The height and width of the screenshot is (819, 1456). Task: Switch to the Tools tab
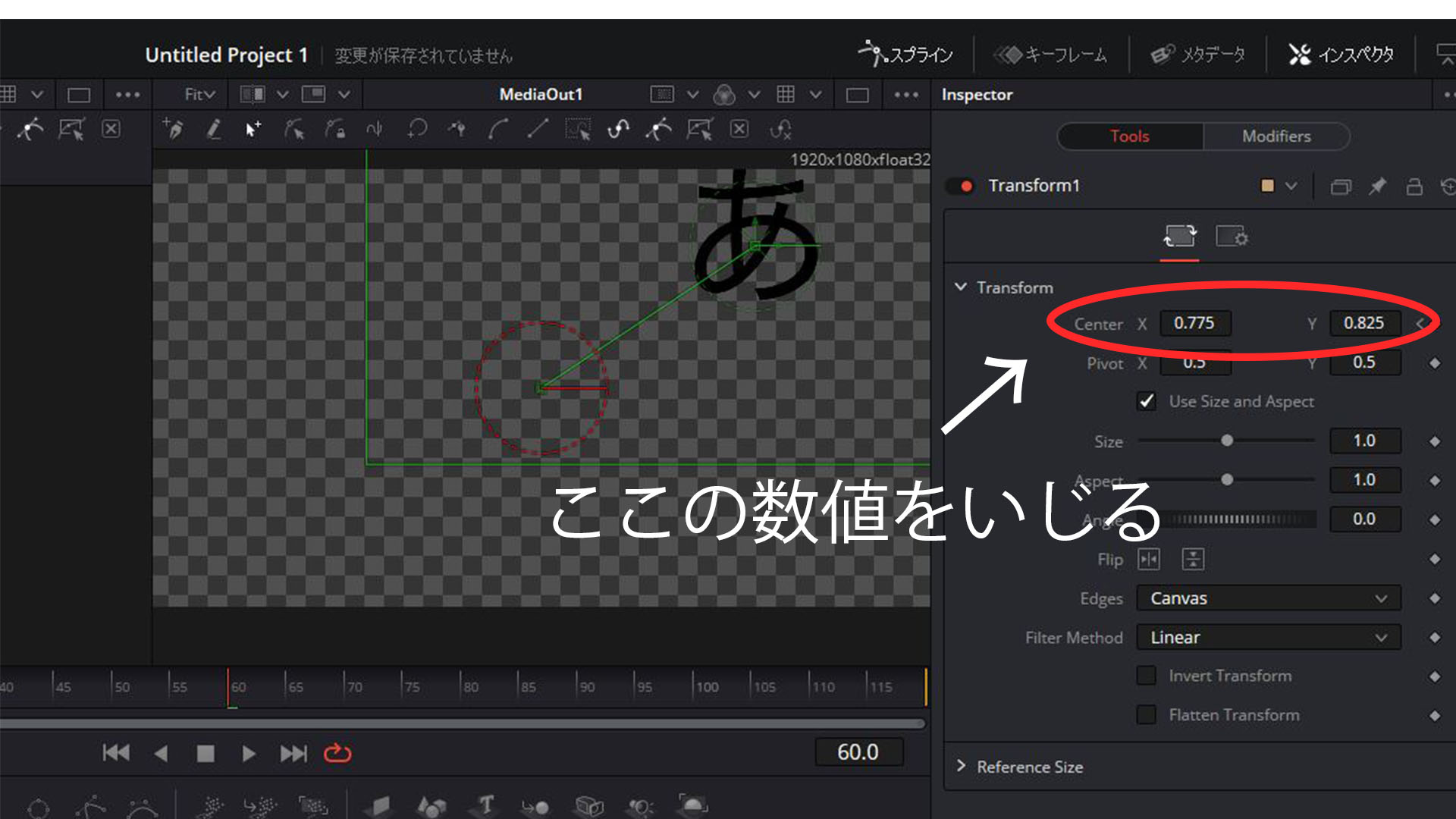pos(1128,135)
